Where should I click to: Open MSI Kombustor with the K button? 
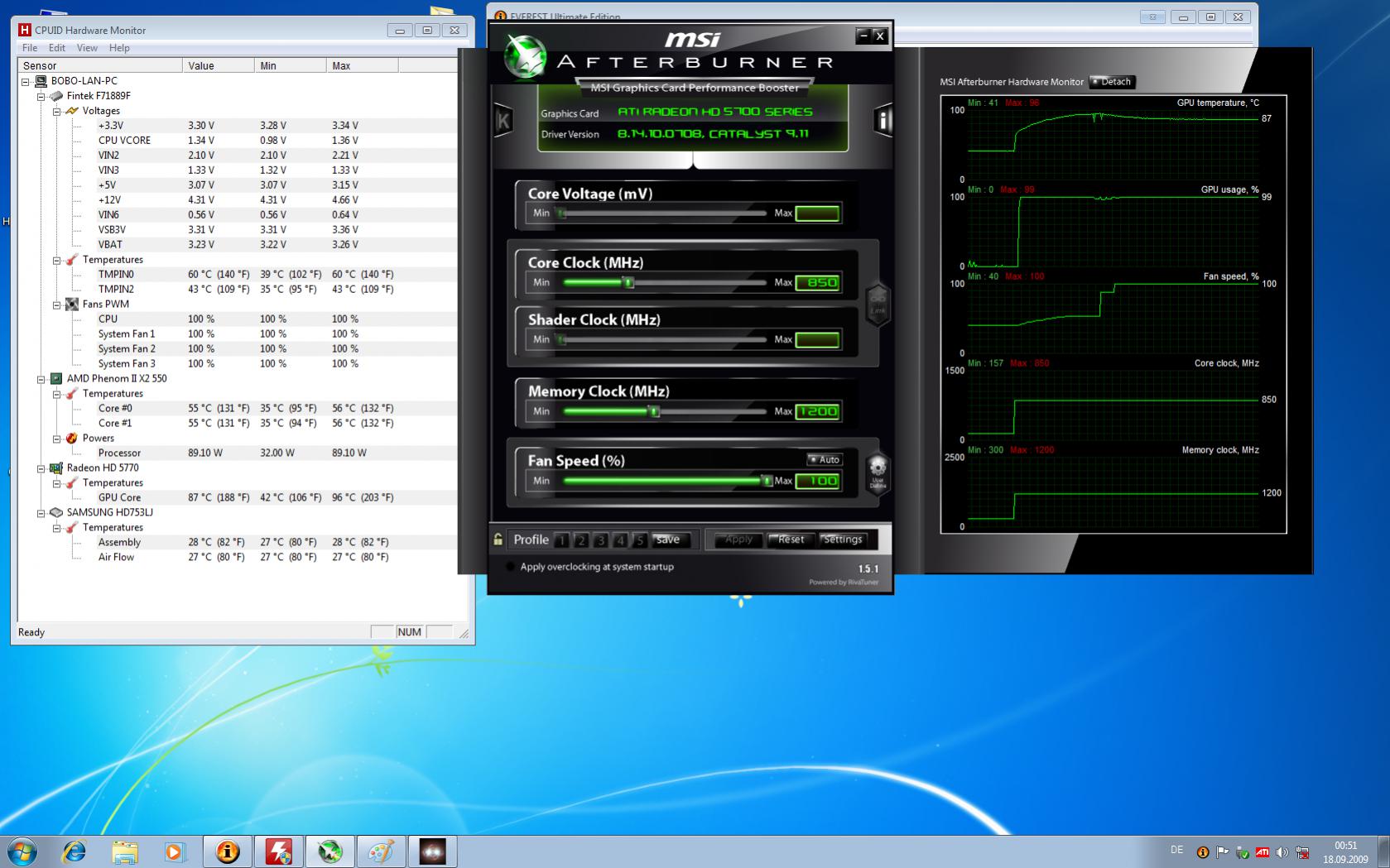pos(503,121)
